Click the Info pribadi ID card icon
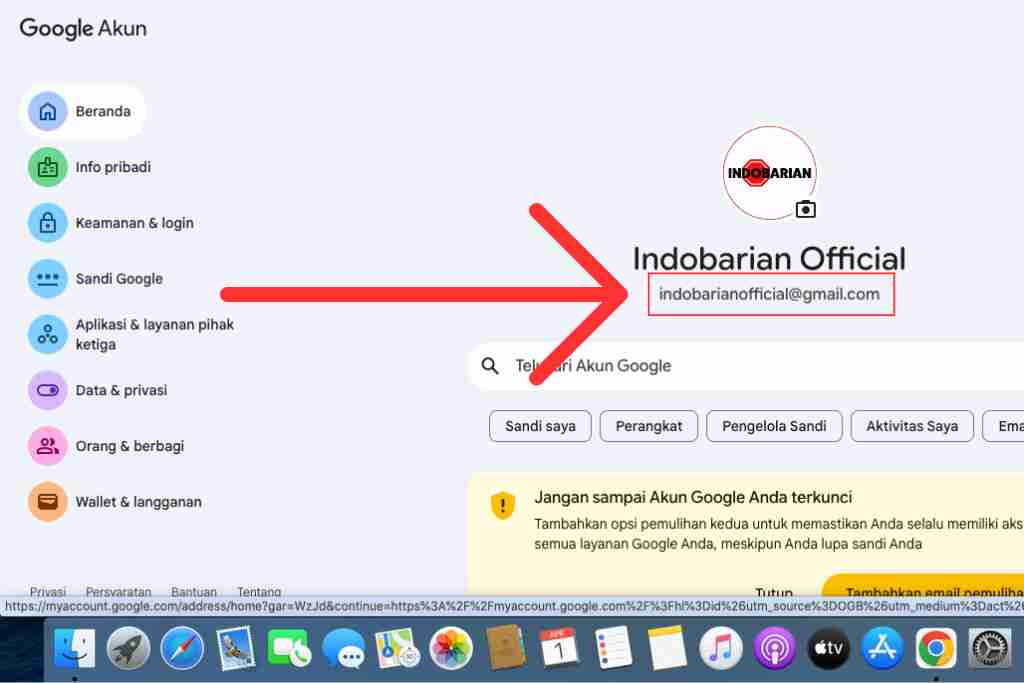The width and height of the screenshot is (1024, 683). (47, 167)
